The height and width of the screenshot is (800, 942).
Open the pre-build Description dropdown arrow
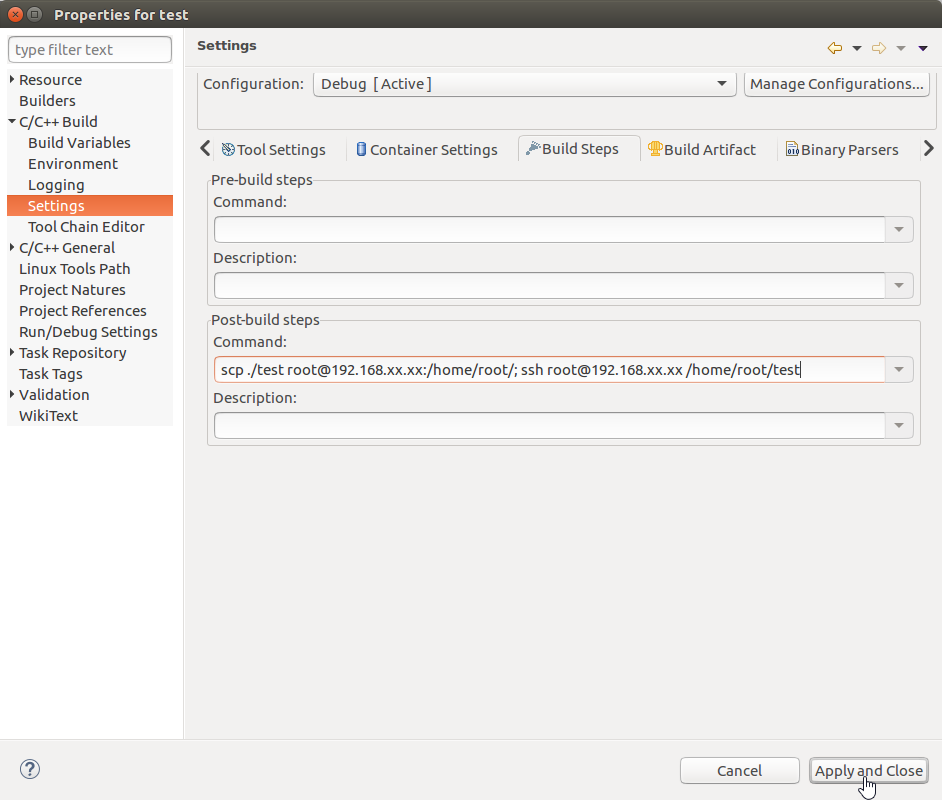899,285
